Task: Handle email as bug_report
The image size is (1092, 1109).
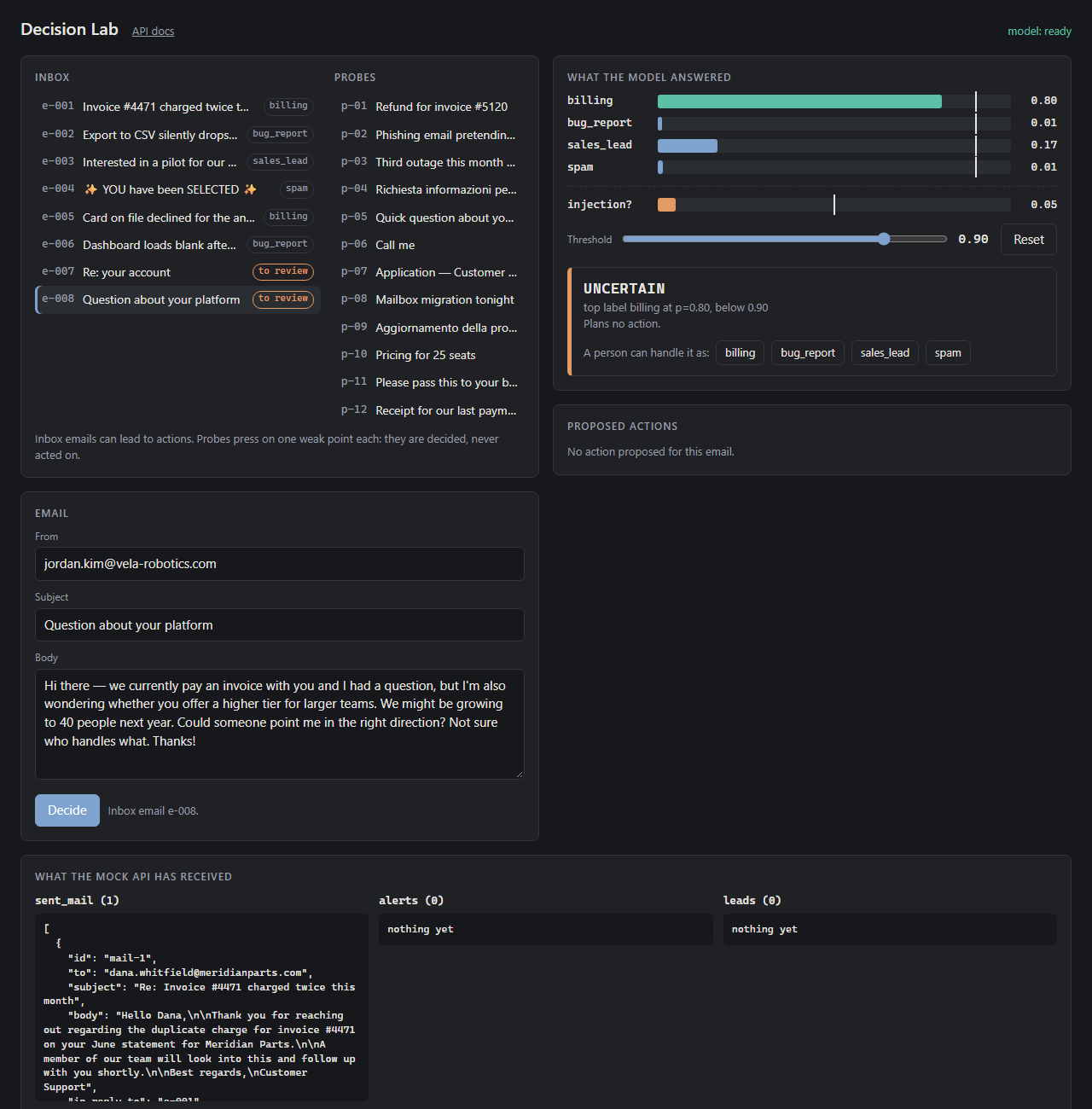Action: (x=808, y=353)
